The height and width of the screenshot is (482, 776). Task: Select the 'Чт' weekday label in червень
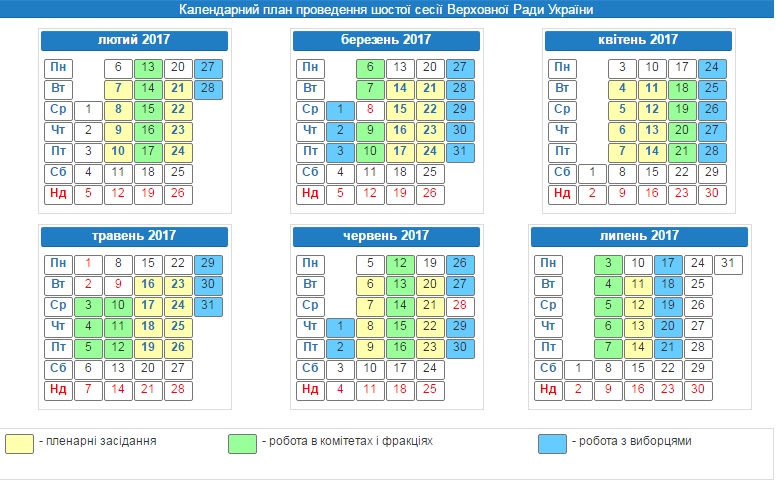click(x=310, y=328)
